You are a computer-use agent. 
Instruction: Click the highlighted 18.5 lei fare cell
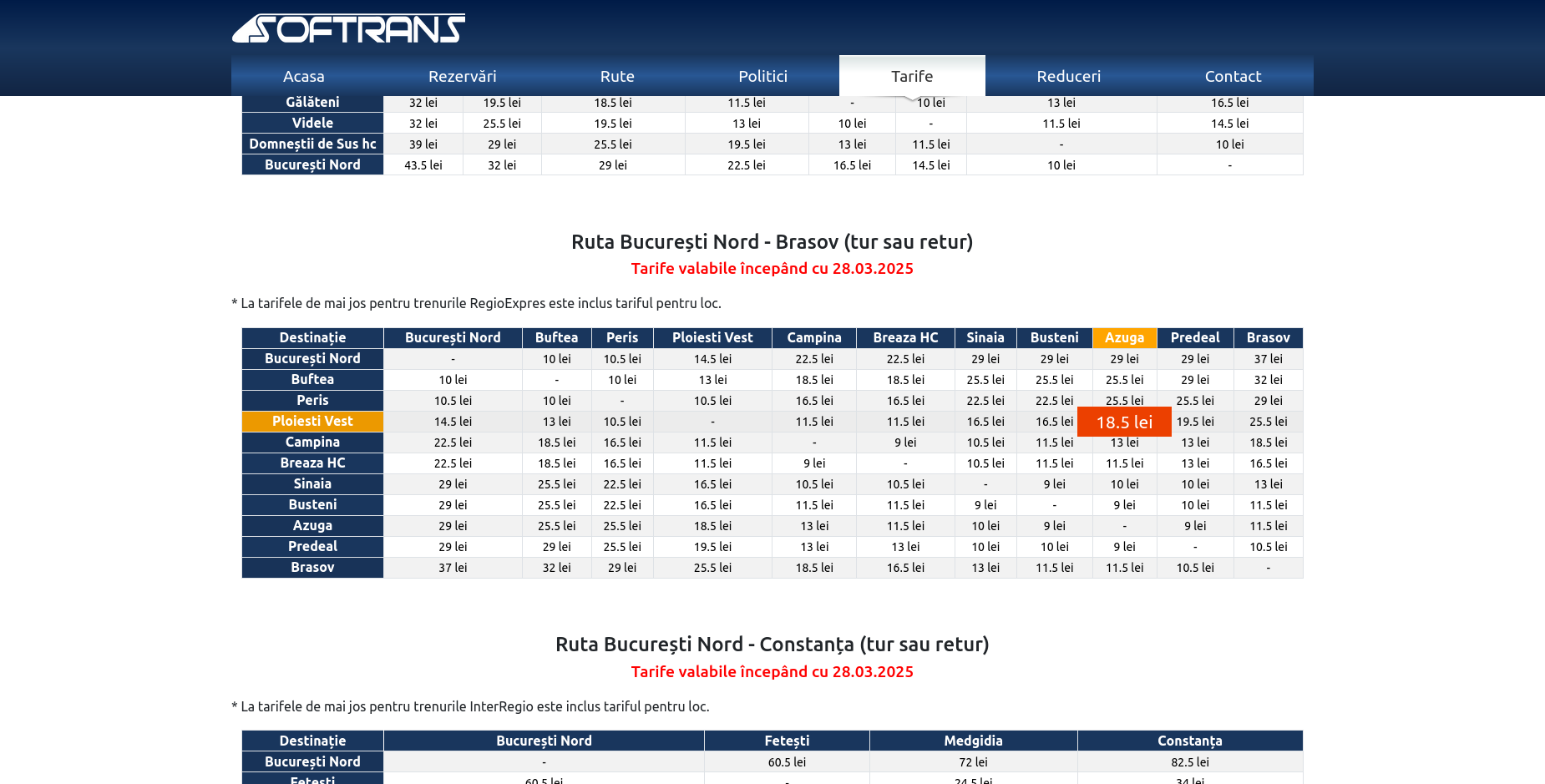click(x=1124, y=422)
